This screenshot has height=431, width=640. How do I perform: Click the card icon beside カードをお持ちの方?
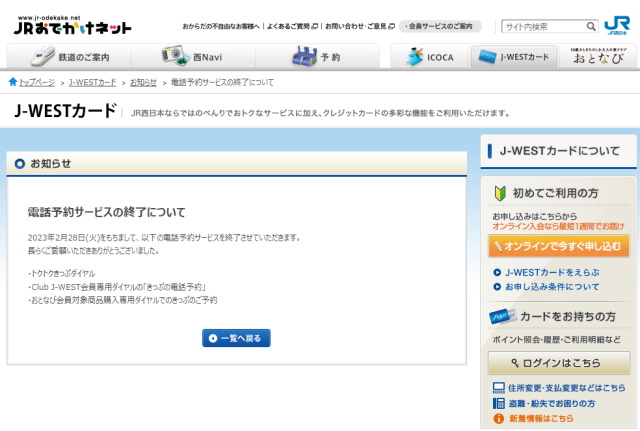(502, 316)
